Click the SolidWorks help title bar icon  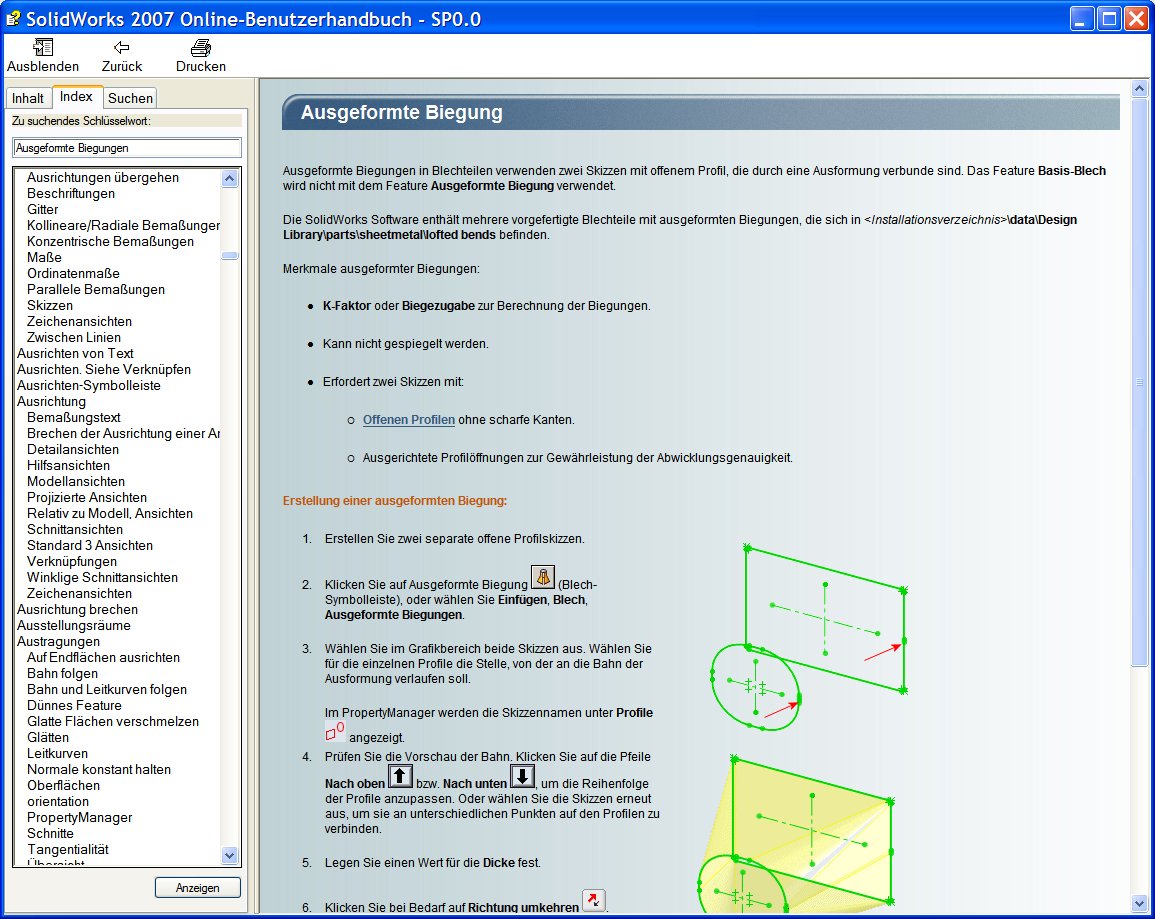(13, 18)
